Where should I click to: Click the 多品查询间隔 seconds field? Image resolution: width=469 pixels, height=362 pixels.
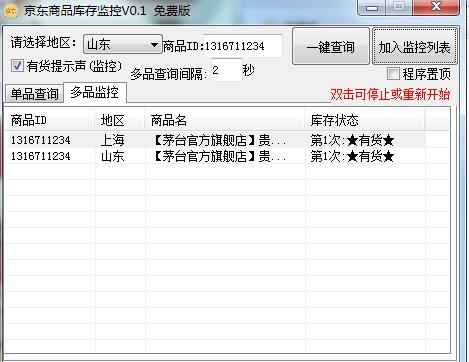[226, 70]
